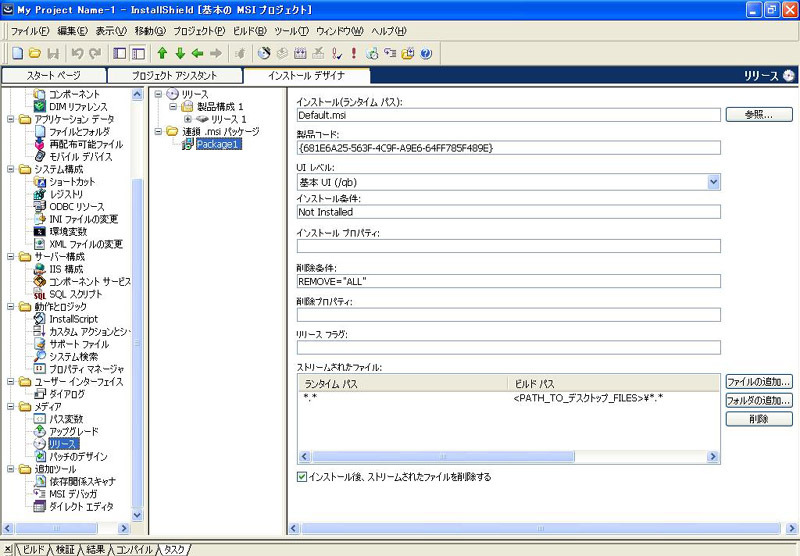The image size is (800, 556).
Task: Open ツール(T) menu
Action: point(291,31)
